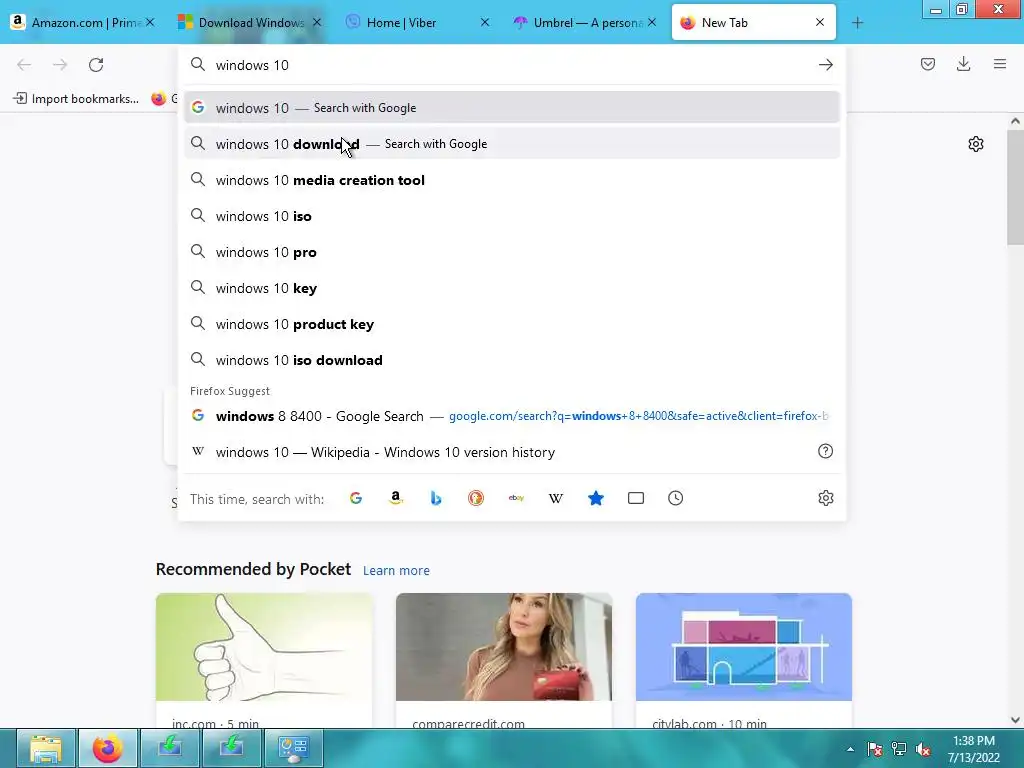Select 'windows 10 download' suggestion
Screen dimensions: 1024x768
pos(512,144)
